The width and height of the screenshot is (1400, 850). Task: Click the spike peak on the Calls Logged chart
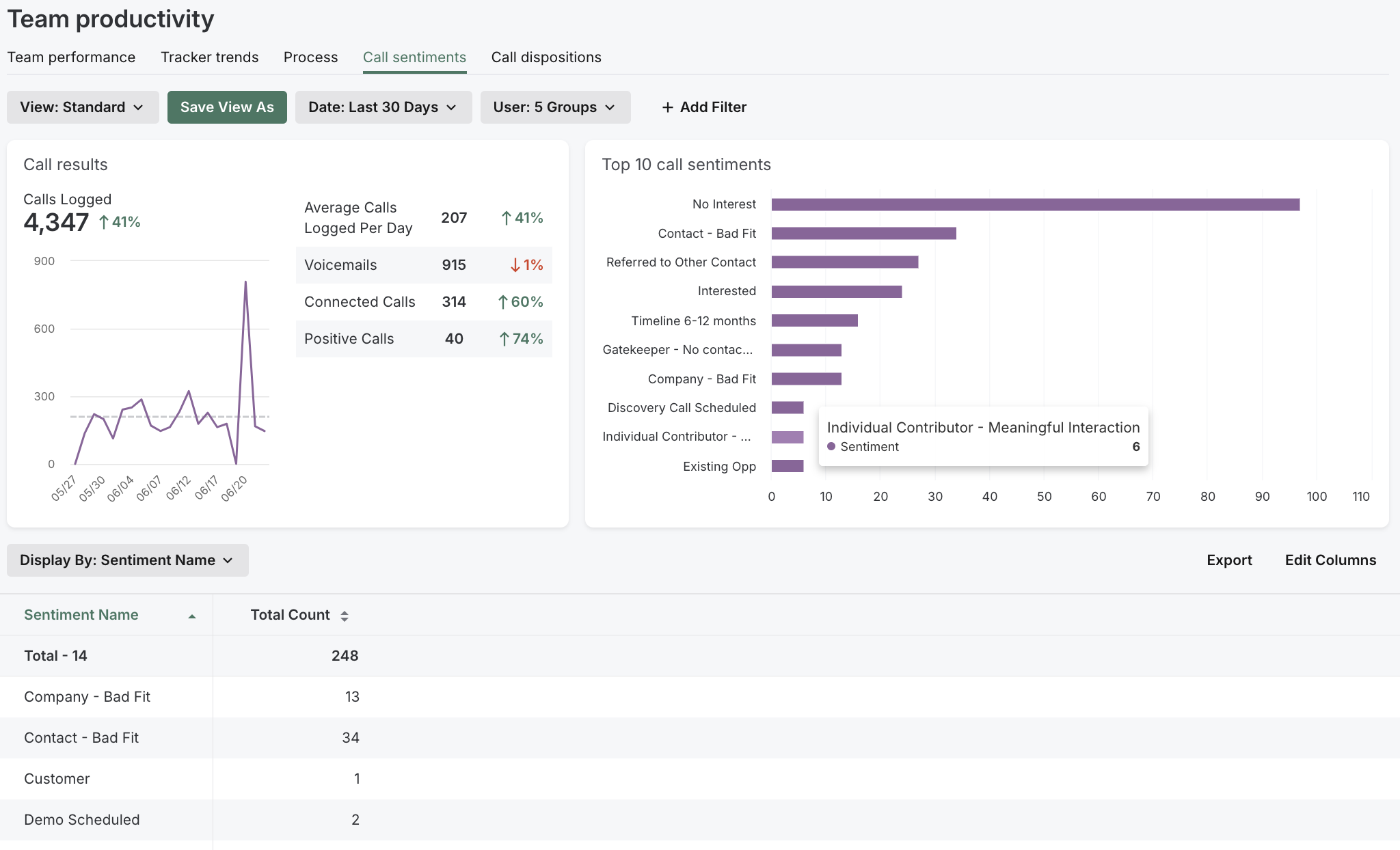click(x=245, y=282)
